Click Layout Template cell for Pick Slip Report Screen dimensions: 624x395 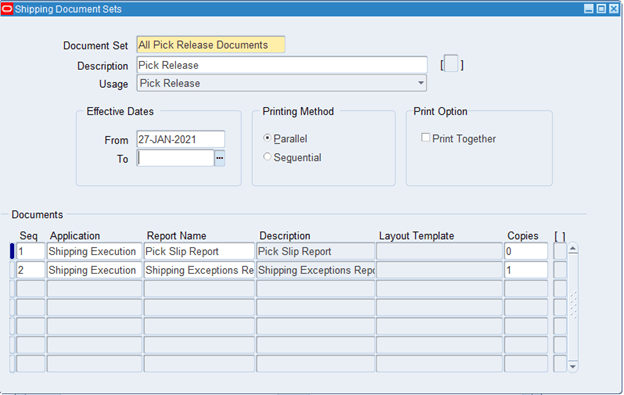pyautogui.click(x=439, y=251)
